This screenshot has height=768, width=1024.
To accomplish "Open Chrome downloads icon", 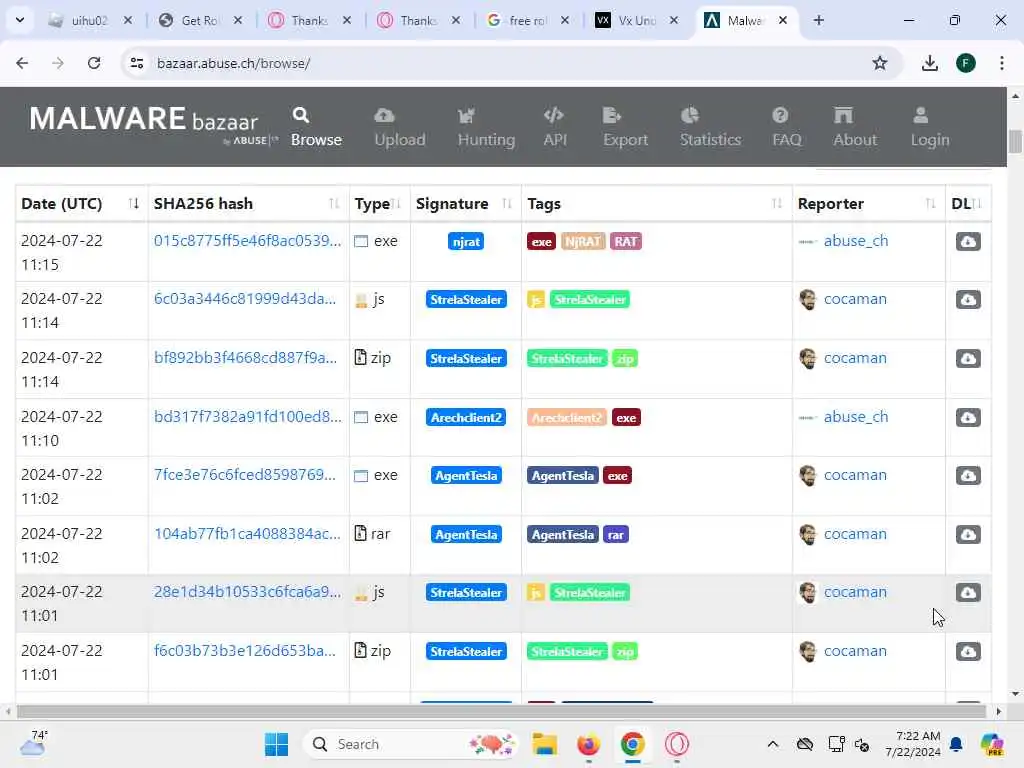I will (929, 63).
